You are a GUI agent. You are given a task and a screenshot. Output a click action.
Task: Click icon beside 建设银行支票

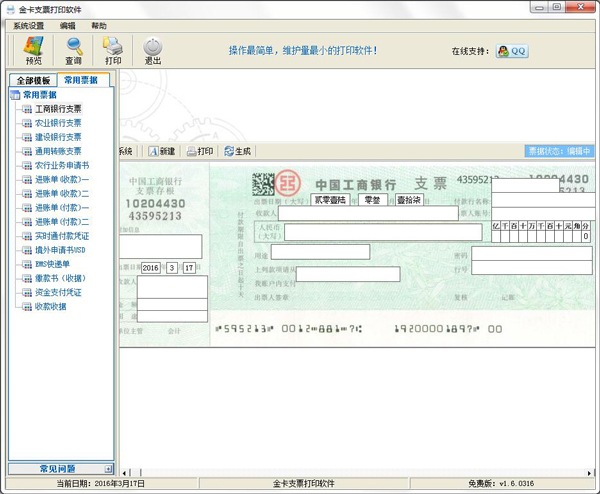(27, 137)
